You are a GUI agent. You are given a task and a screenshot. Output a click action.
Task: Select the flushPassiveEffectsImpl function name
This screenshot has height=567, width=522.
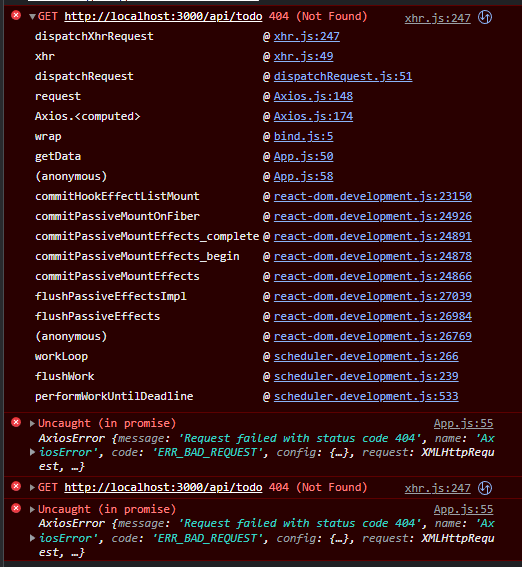pos(111,297)
